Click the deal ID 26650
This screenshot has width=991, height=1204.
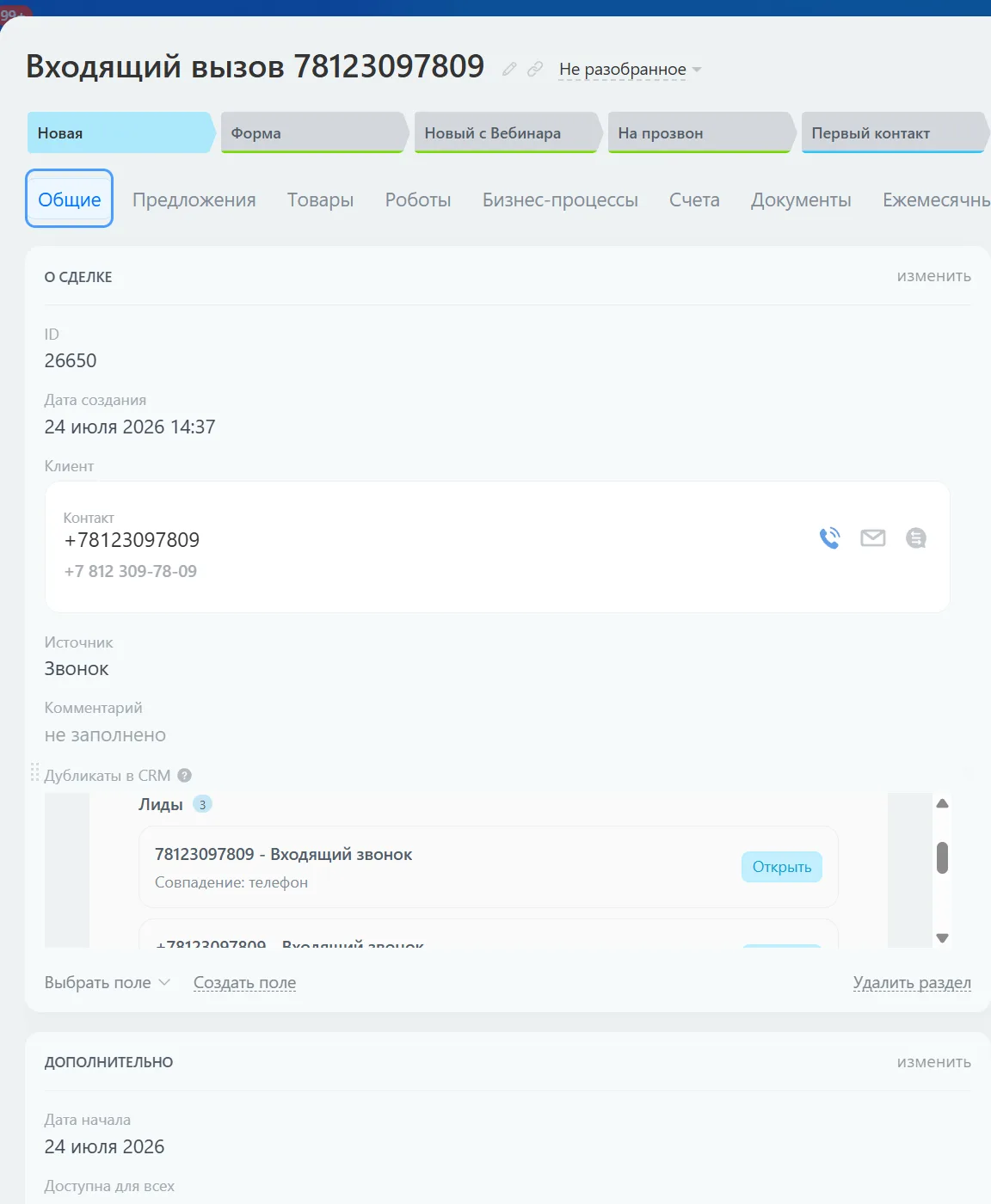coord(71,360)
